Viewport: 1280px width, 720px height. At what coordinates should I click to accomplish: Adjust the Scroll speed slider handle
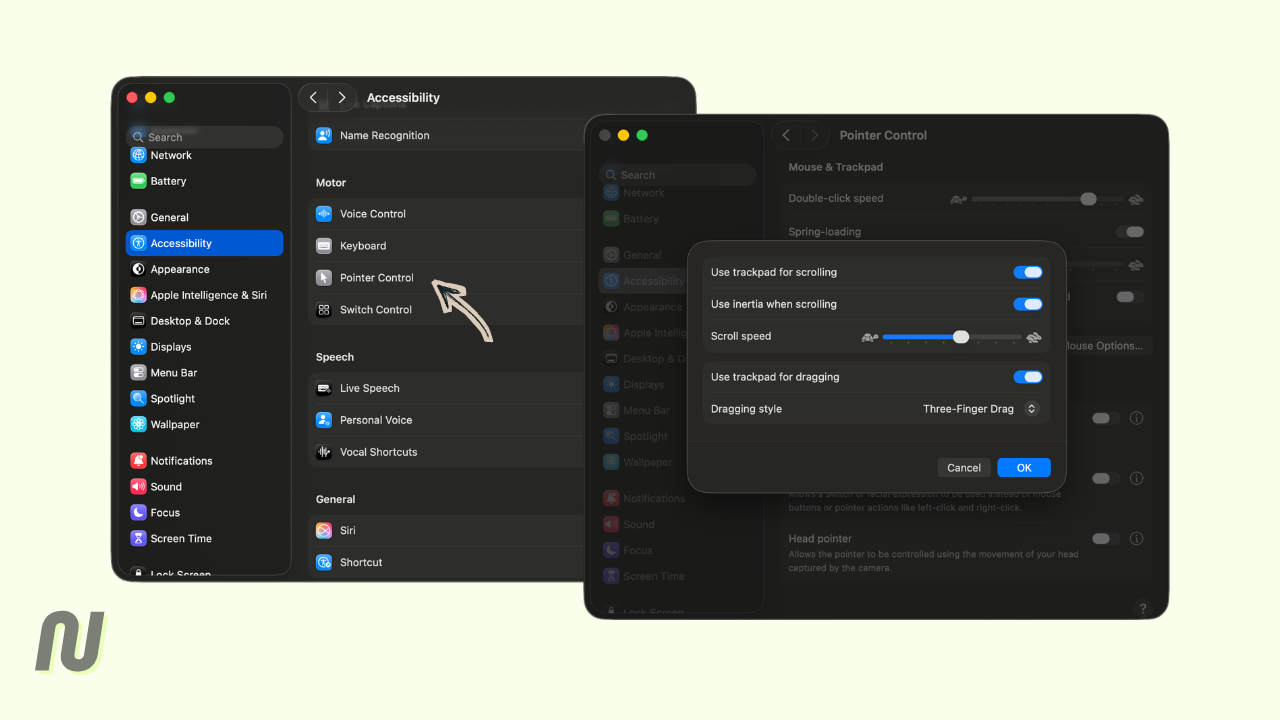point(960,337)
